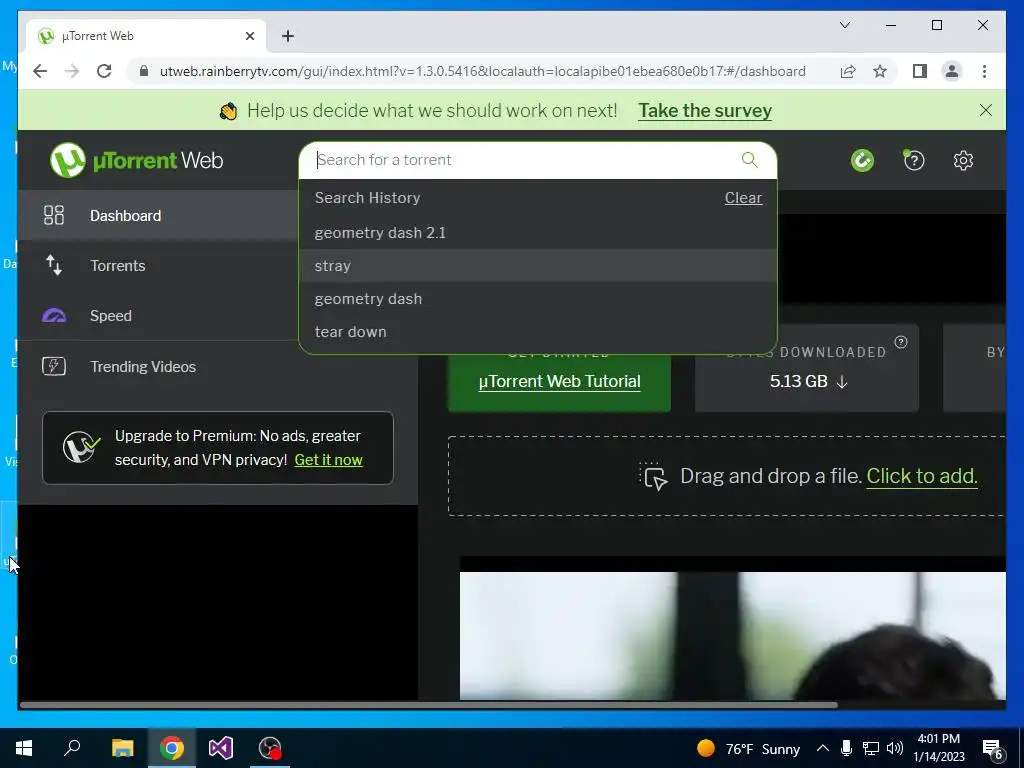Click the video thumbnail preview
This screenshot has height=768, width=1024.
(732, 635)
